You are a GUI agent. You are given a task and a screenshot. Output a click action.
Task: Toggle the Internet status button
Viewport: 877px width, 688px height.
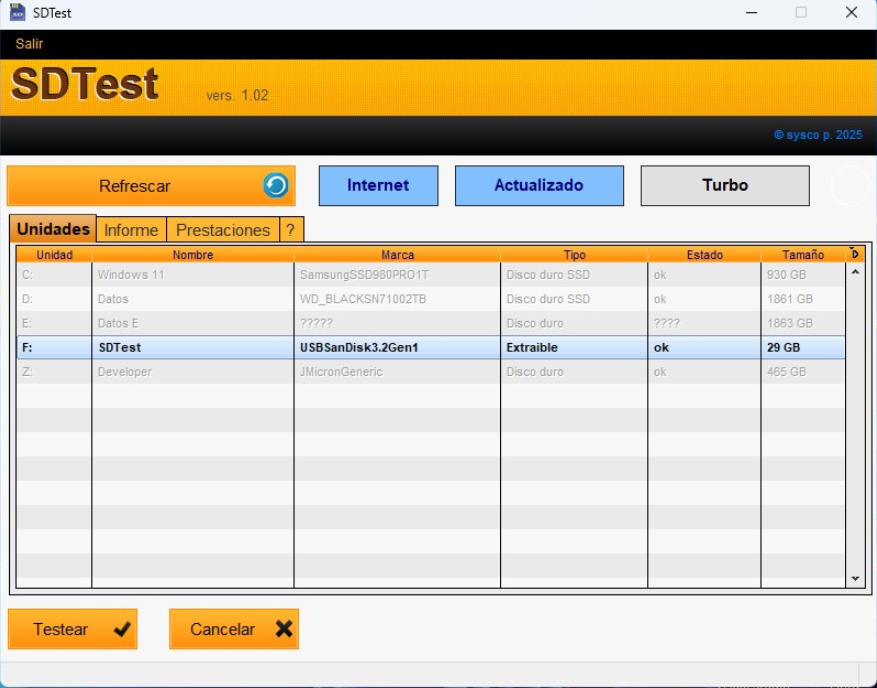(x=378, y=185)
